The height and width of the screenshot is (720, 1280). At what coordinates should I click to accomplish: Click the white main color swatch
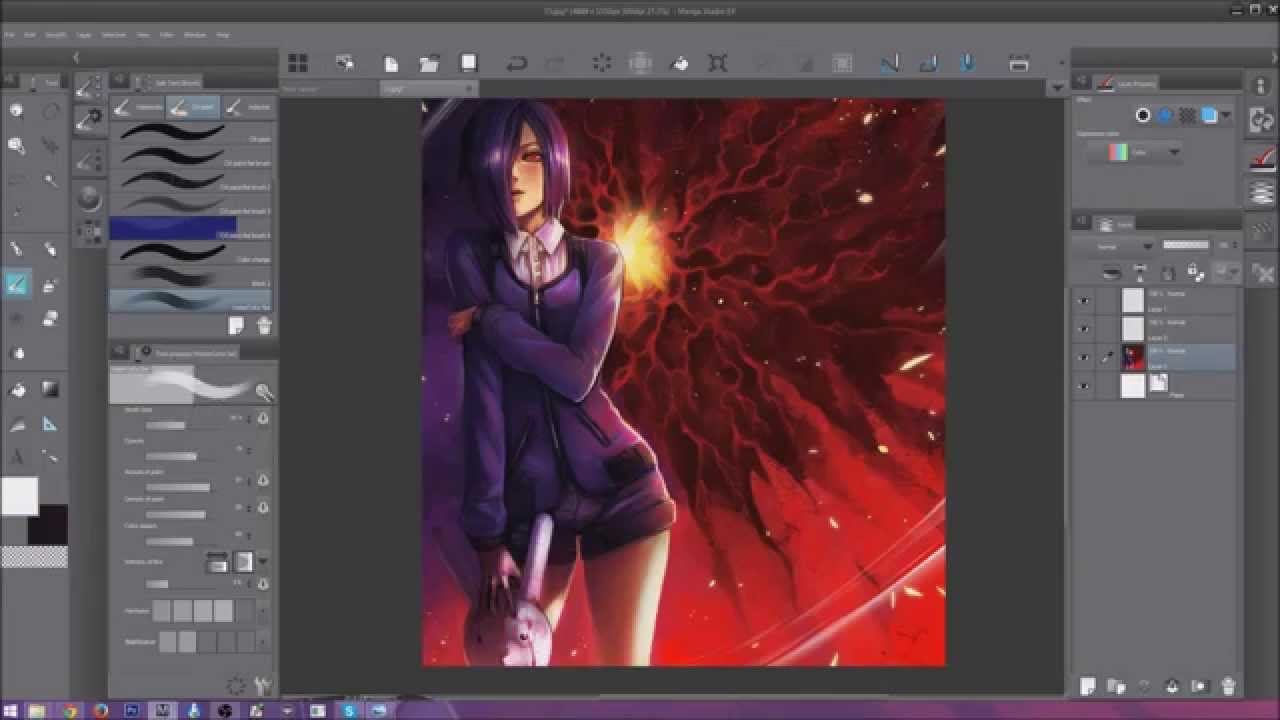coord(19,496)
